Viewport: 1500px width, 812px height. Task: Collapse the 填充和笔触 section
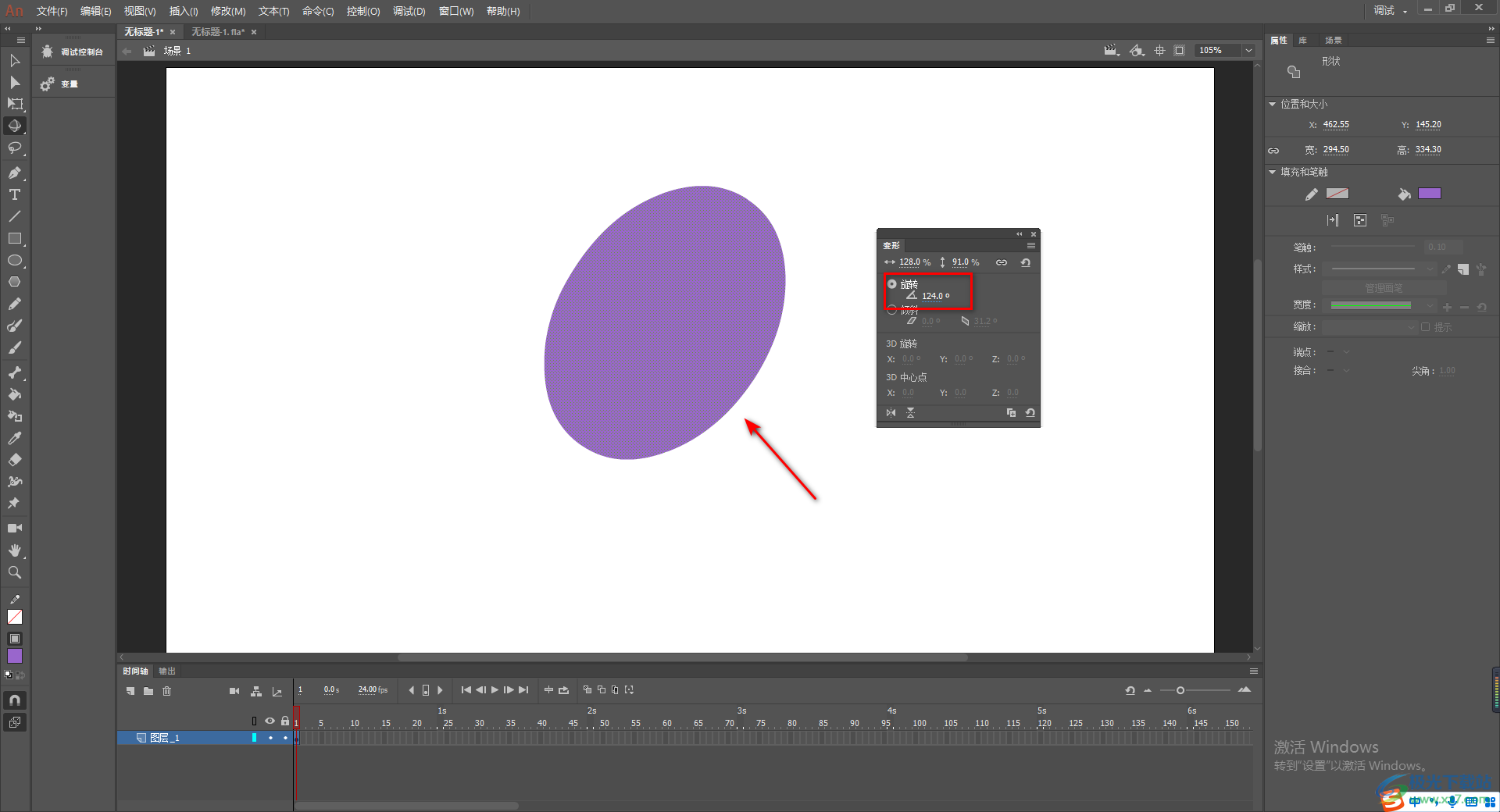(x=1272, y=172)
